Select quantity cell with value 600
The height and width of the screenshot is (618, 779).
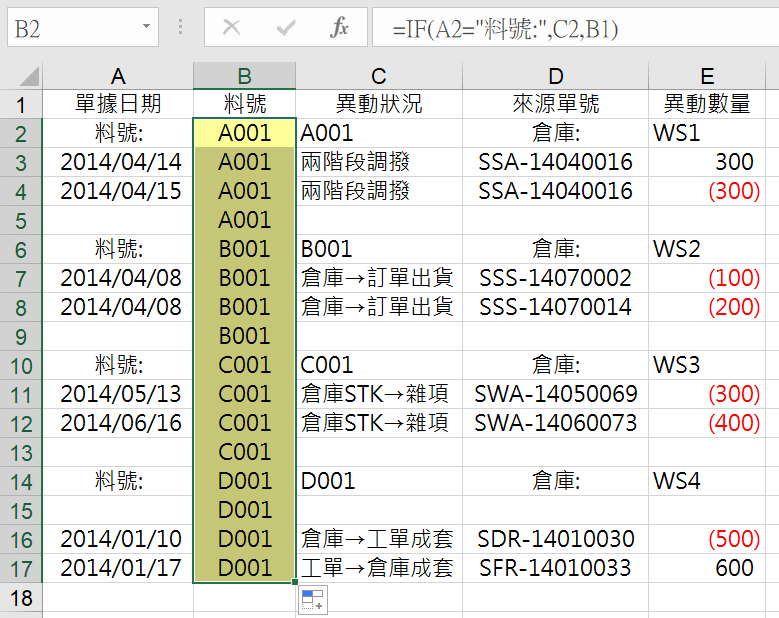coord(707,568)
